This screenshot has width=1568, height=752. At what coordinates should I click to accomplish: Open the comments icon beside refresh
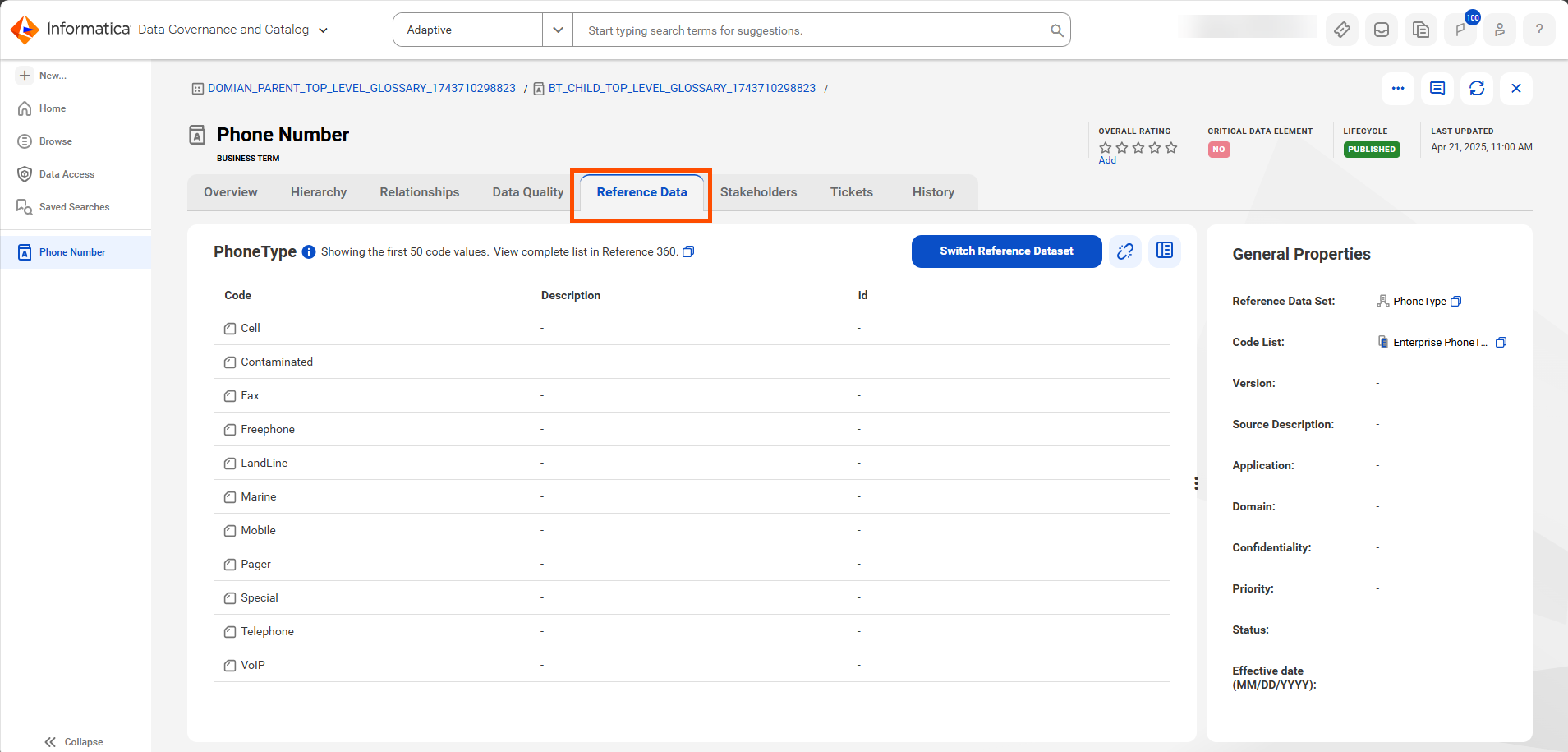1437,88
